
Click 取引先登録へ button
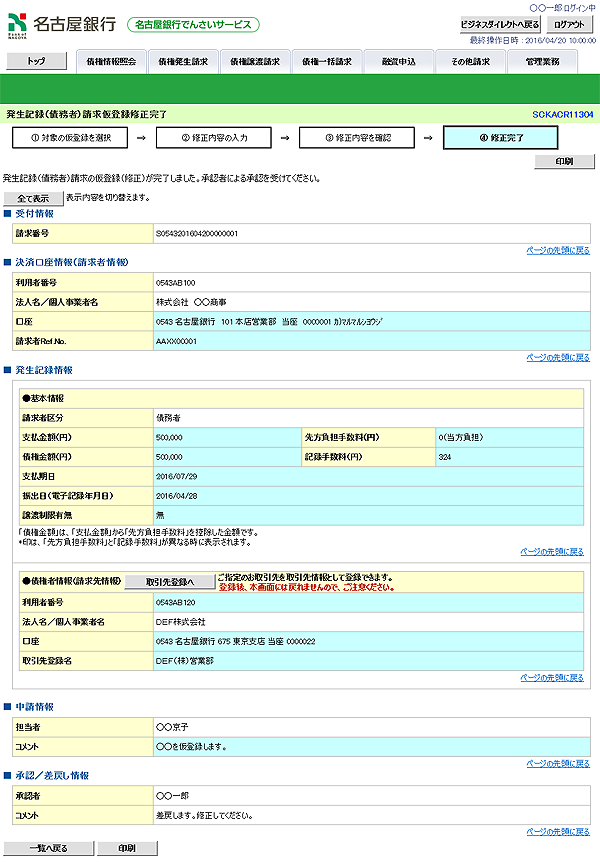pyautogui.click(x=170, y=582)
